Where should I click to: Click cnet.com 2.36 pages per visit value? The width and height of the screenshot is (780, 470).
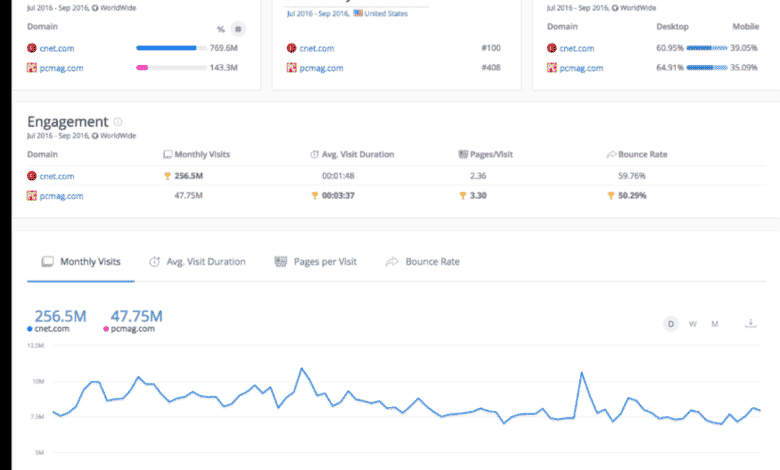tap(478, 176)
